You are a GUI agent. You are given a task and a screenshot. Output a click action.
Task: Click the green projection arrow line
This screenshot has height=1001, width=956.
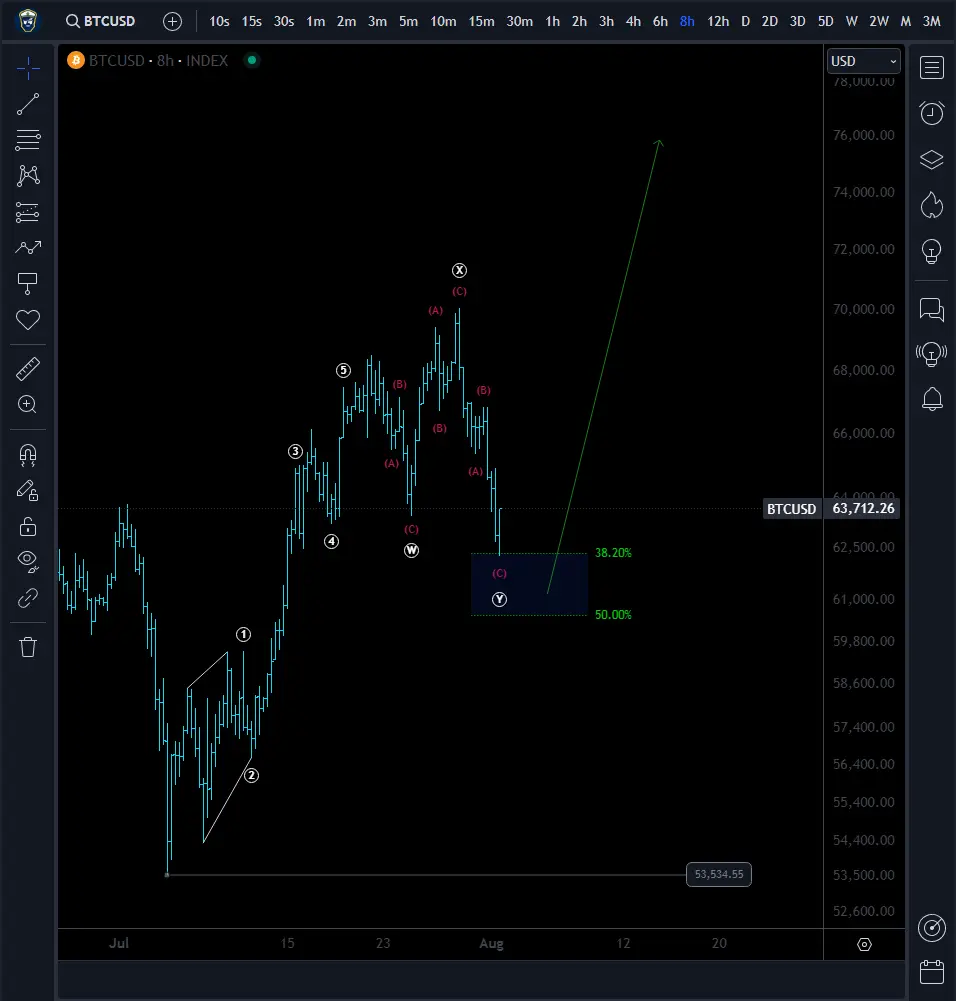click(604, 366)
